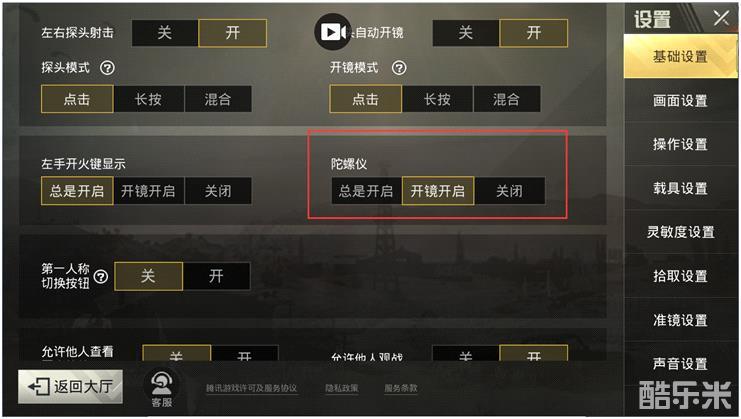The image size is (741, 419).
Task: Open the help icon beside 探头模式
Action: tap(107, 68)
